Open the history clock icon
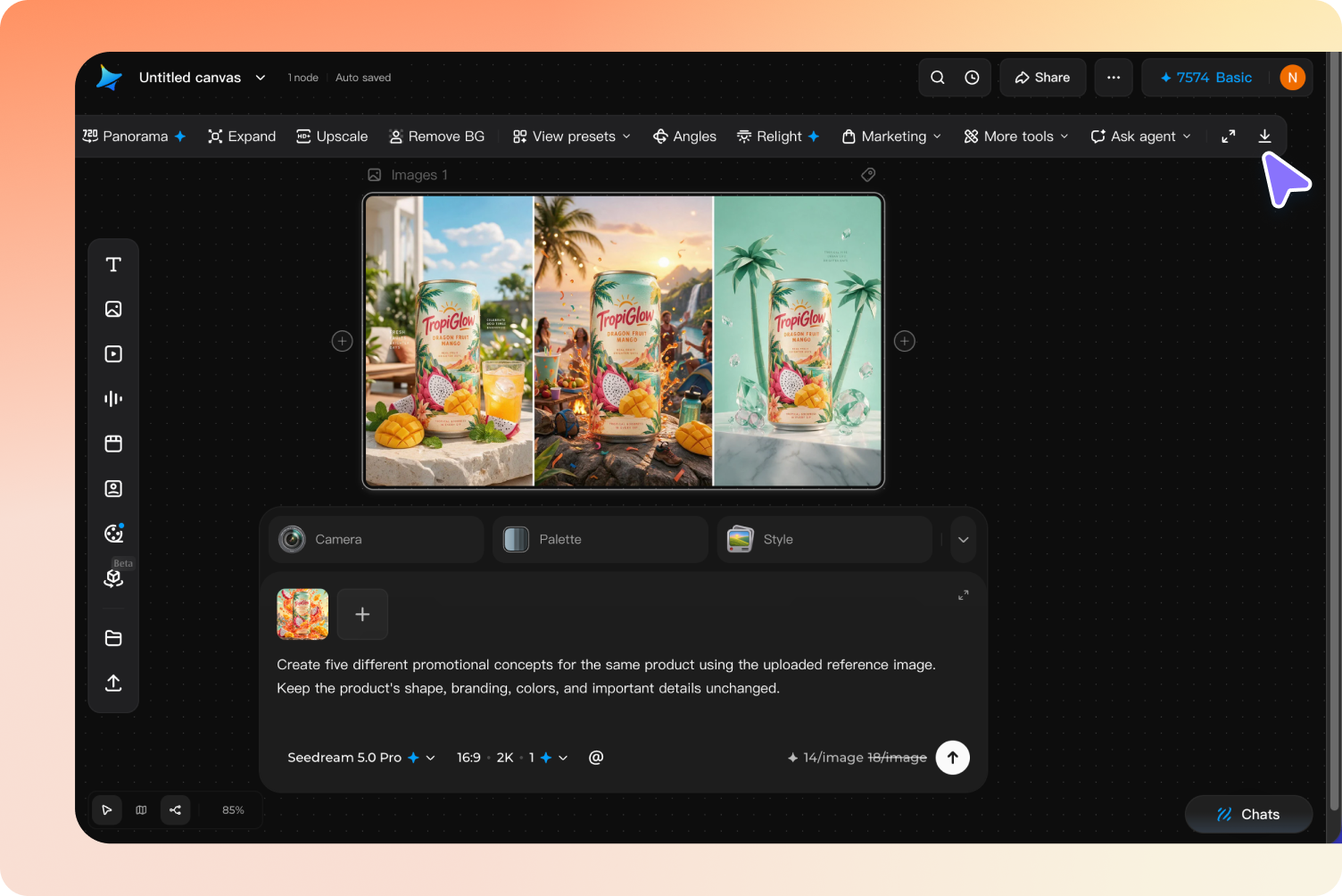This screenshot has height=896, width=1342. [x=972, y=78]
